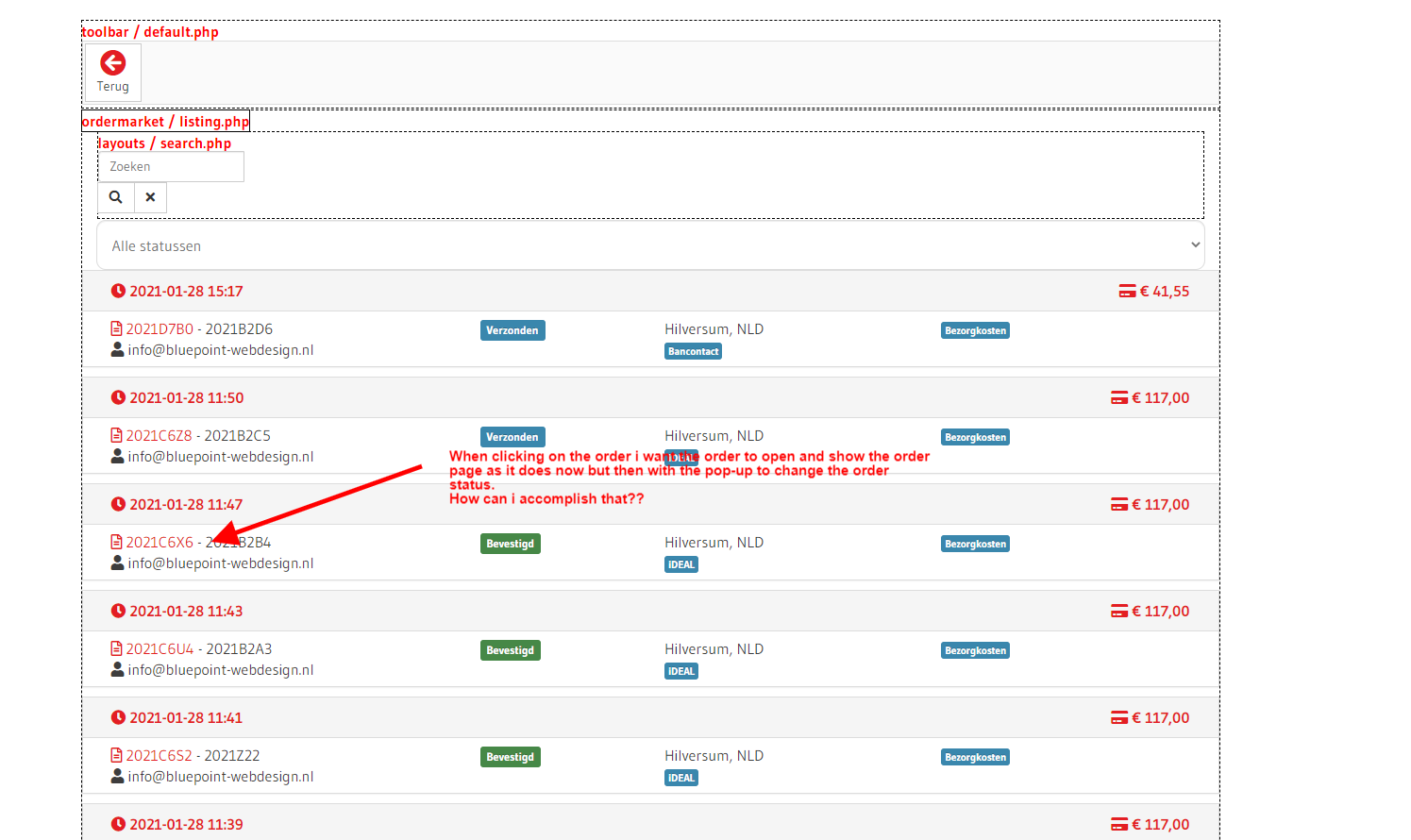The width and height of the screenshot is (1411, 840).
Task: Click the clock icon beside 2021-01-28 11:39
Action: (118, 824)
